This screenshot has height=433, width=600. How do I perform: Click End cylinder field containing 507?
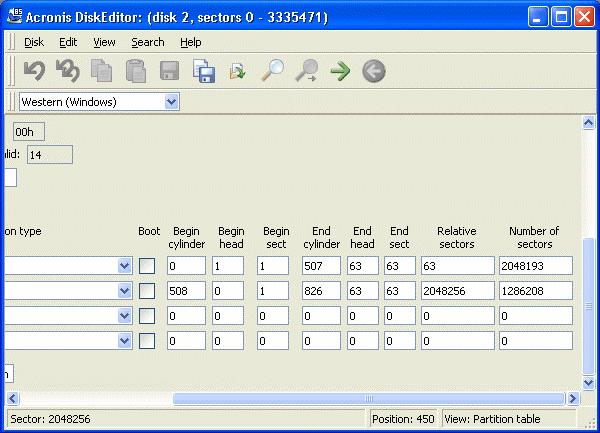point(321,266)
